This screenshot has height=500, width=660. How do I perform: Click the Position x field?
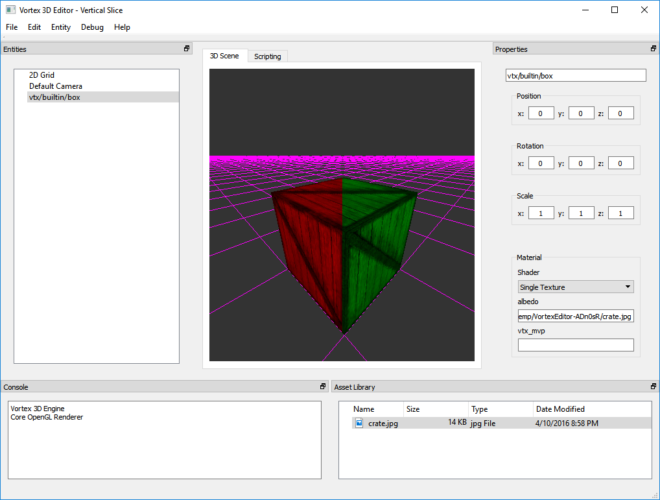click(541, 113)
